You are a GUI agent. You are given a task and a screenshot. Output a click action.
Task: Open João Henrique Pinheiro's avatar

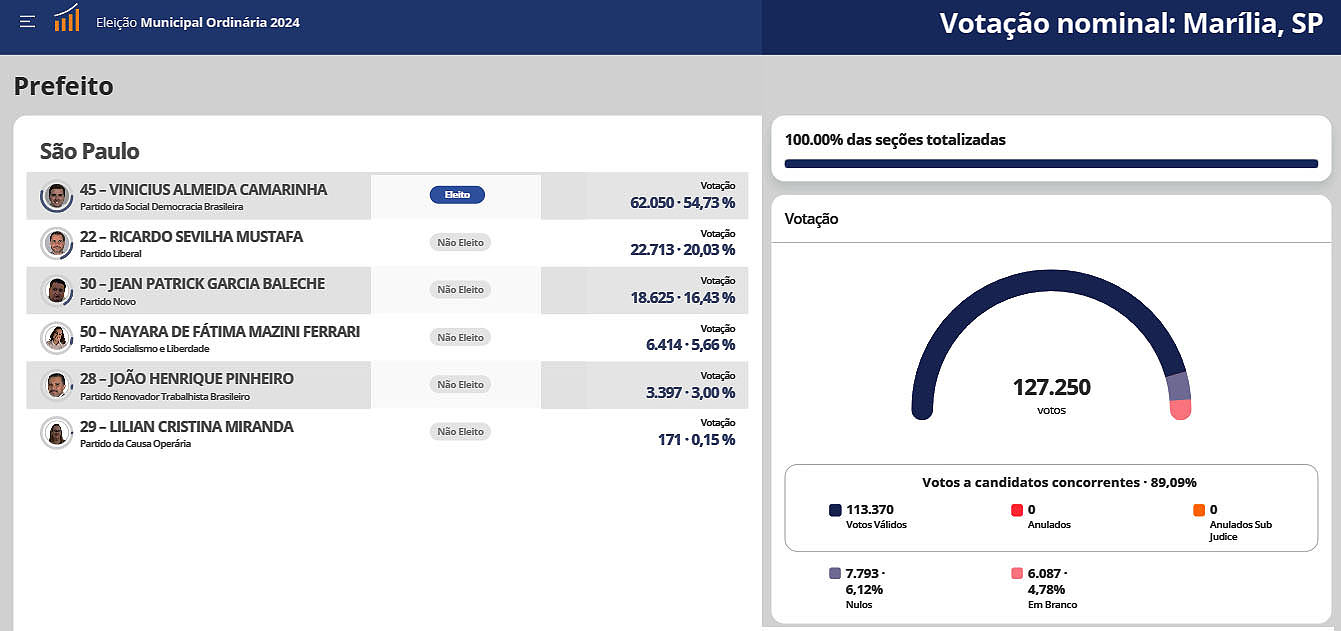coord(57,385)
